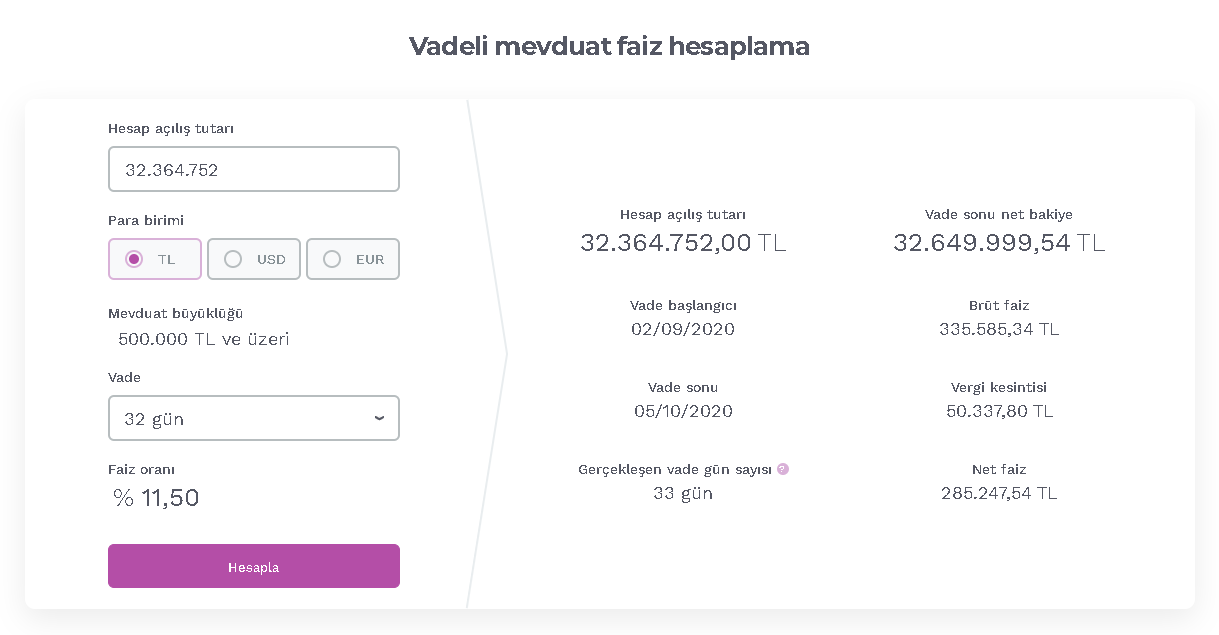The image size is (1219, 635).
Task: Click the help icon beside Gerçekleşen vade gün sayısı
Action: click(783, 469)
